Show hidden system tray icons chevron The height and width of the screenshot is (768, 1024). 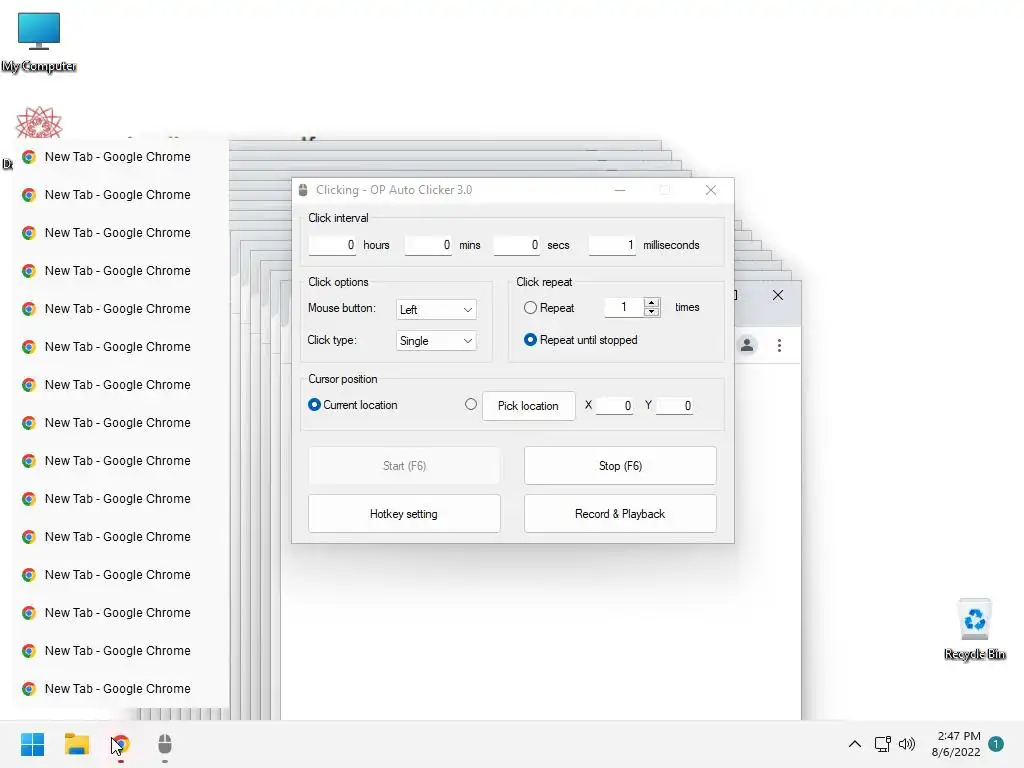[x=854, y=744]
